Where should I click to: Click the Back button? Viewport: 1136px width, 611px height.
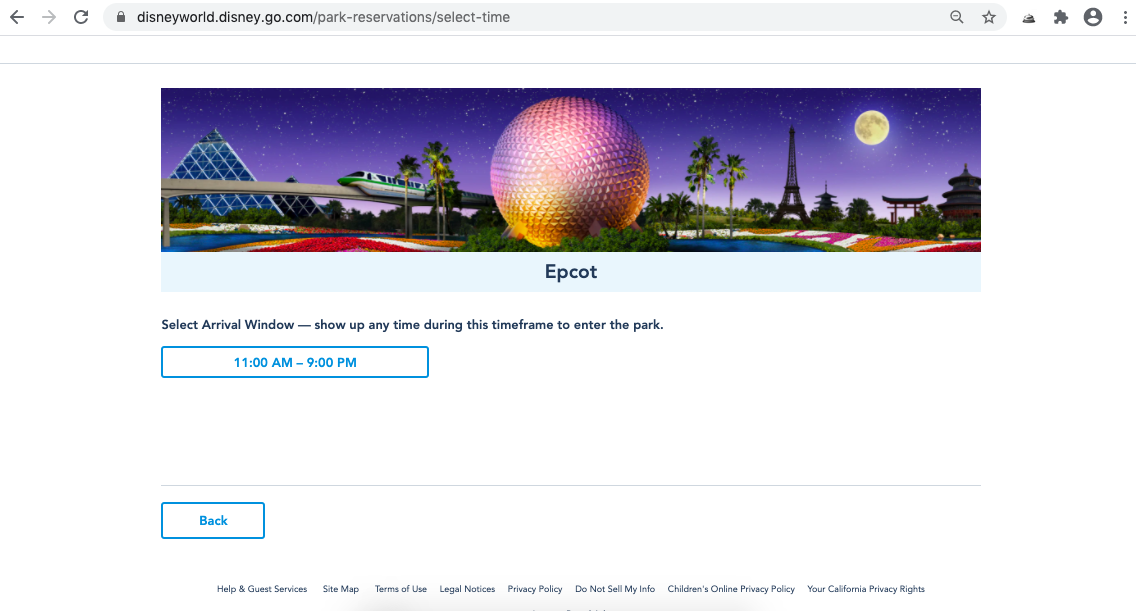click(213, 520)
